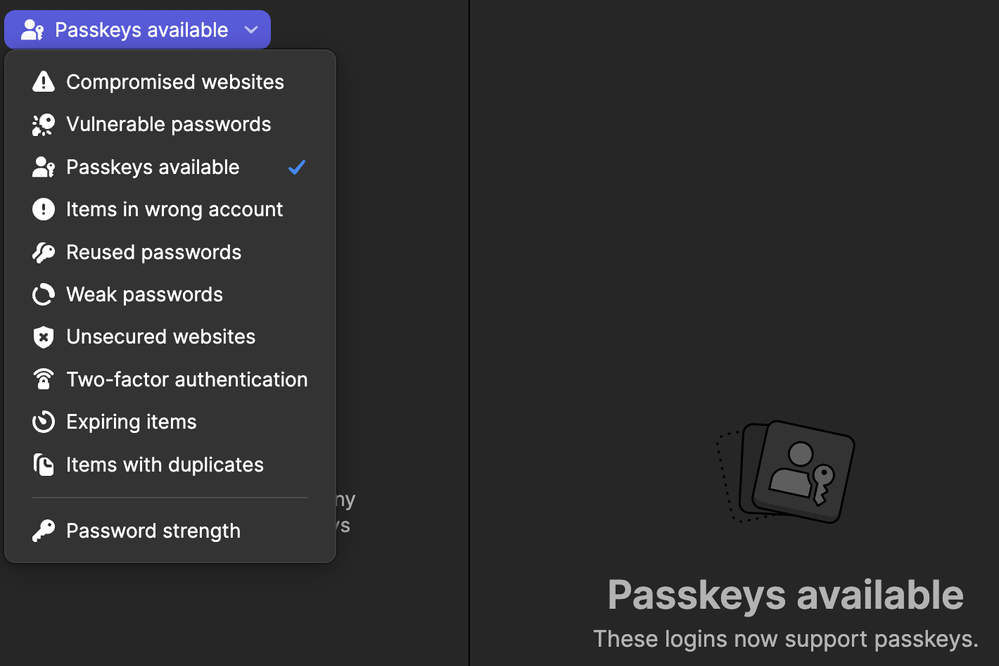Viewport: 999px width, 666px height.
Task: Click the Items in wrong account icon
Action: (x=43, y=210)
